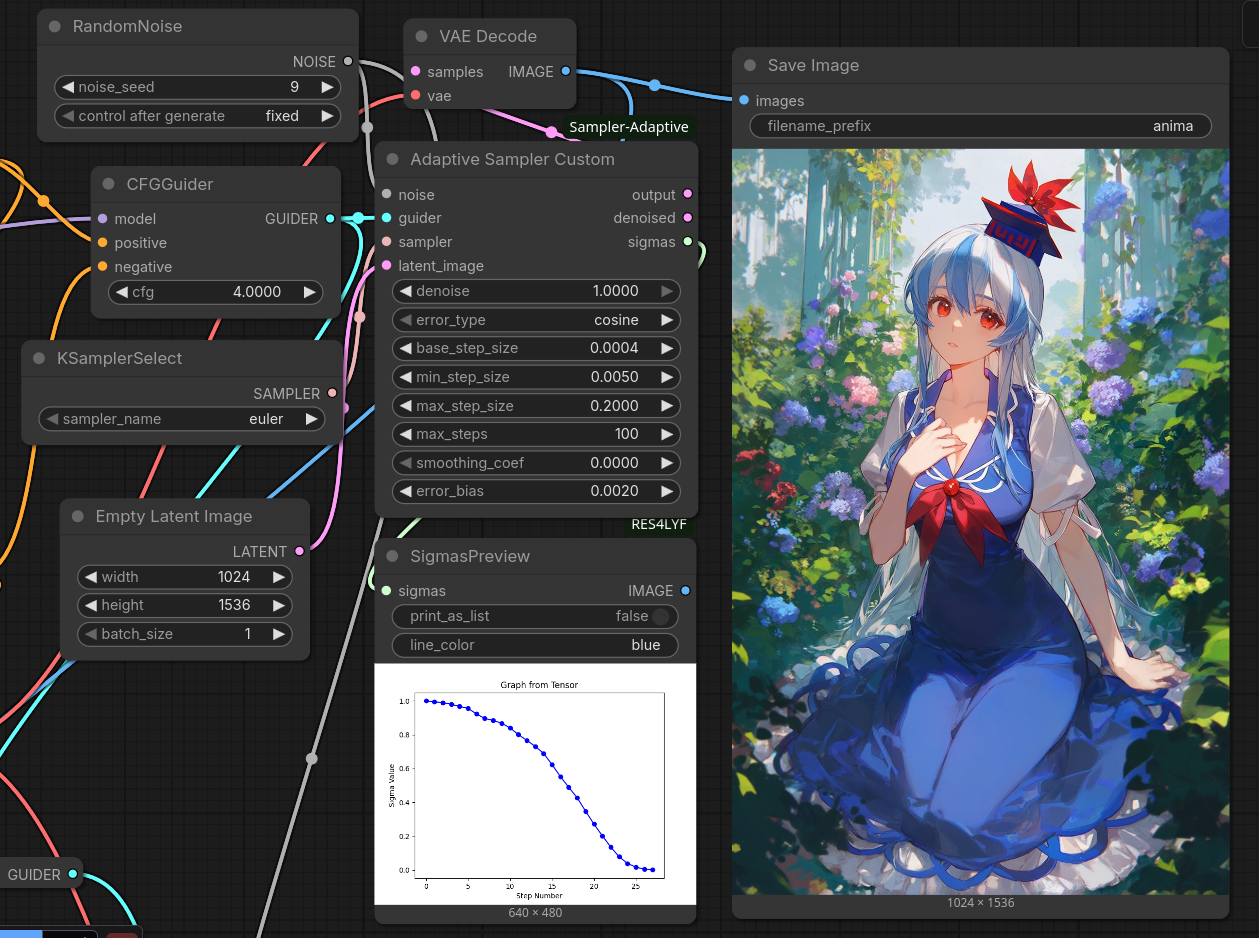This screenshot has height=938, width=1259.
Task: Increase noise_seed with right arrow
Action: click(x=327, y=87)
